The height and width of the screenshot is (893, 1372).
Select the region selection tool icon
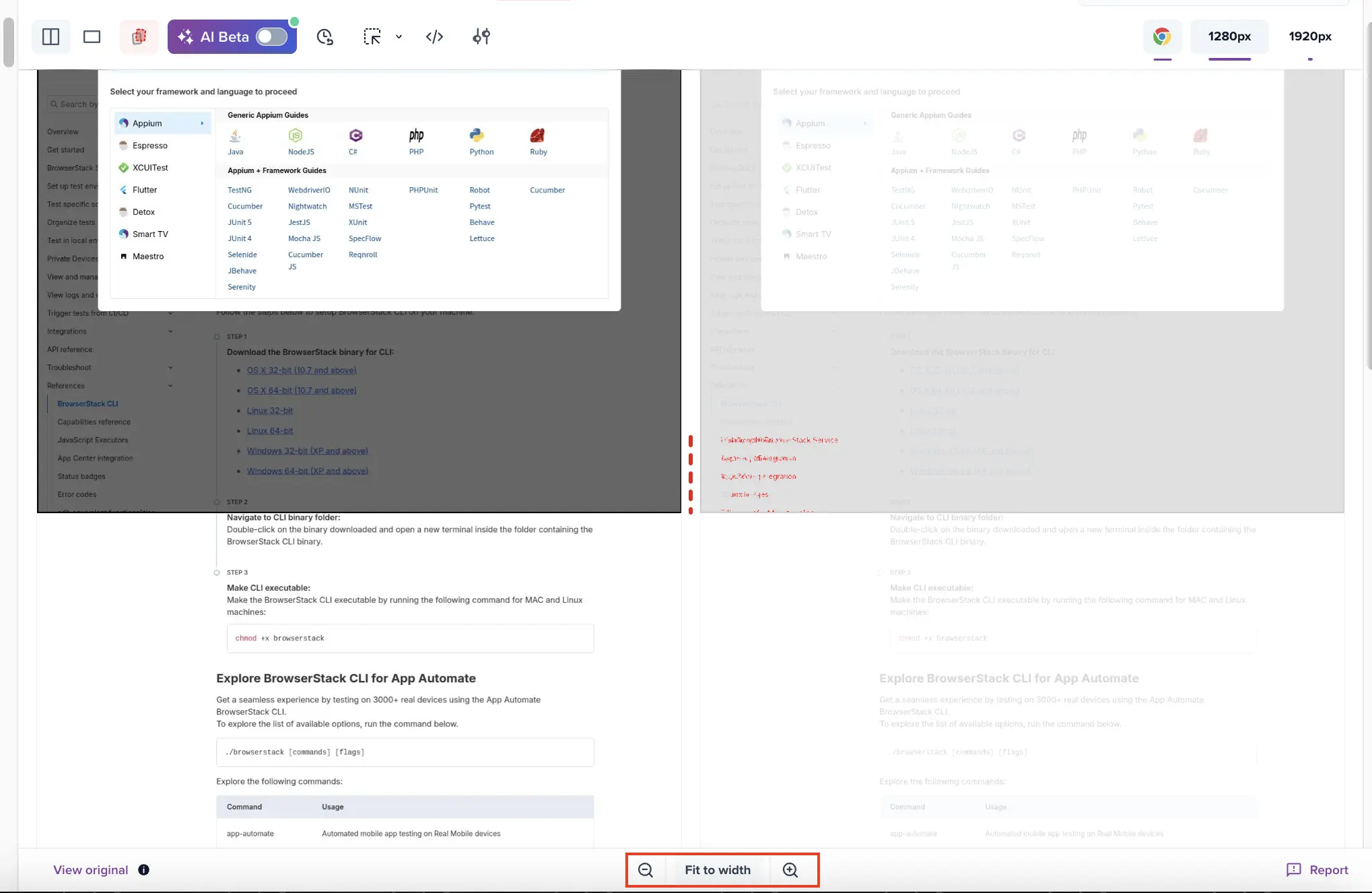pos(372,36)
